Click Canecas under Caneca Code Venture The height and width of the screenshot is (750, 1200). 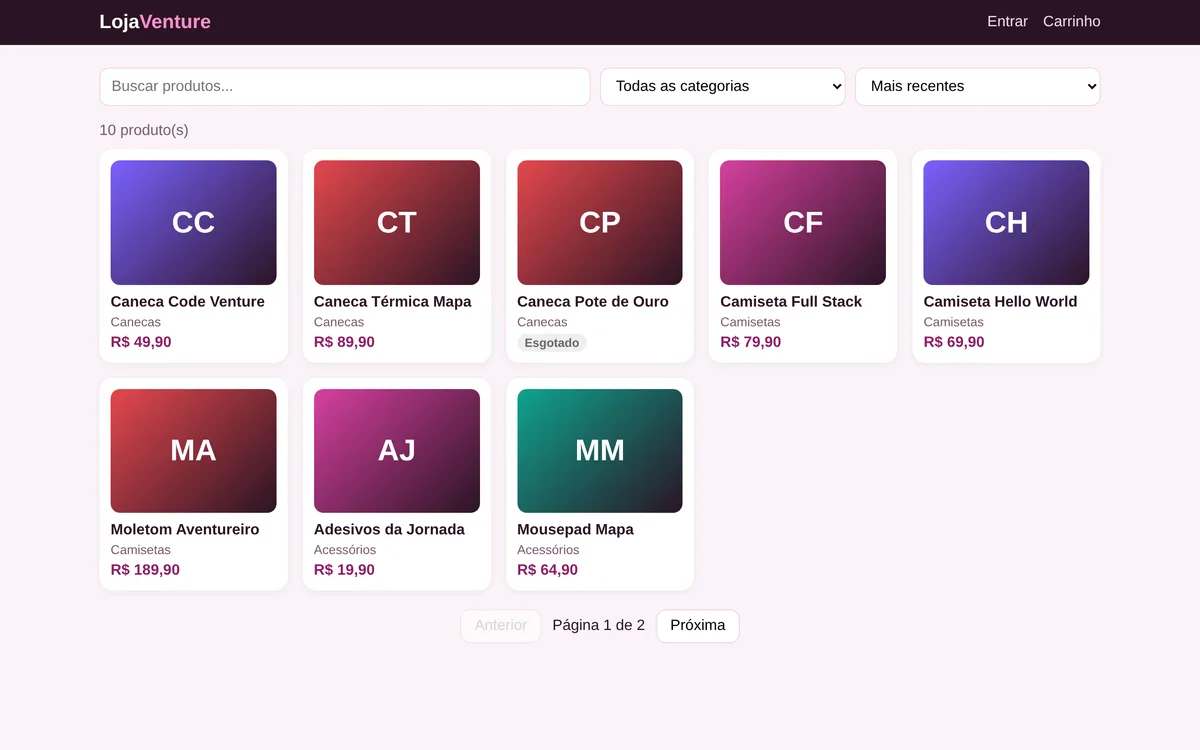pos(136,322)
